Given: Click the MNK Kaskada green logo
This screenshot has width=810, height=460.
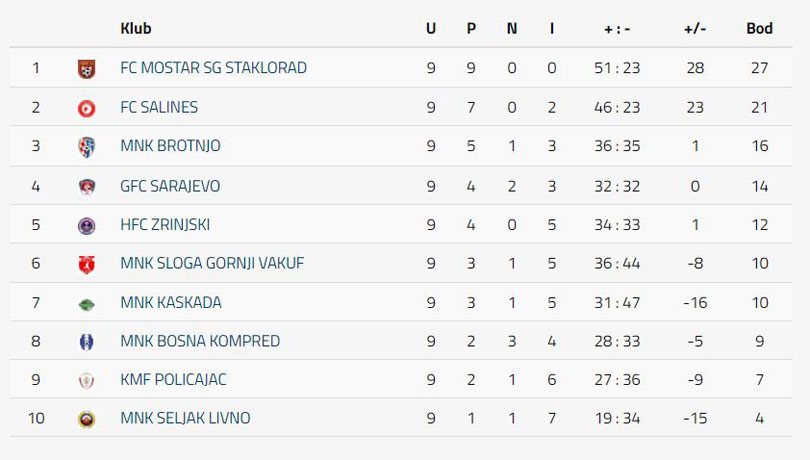Looking at the screenshot, I should [86, 304].
